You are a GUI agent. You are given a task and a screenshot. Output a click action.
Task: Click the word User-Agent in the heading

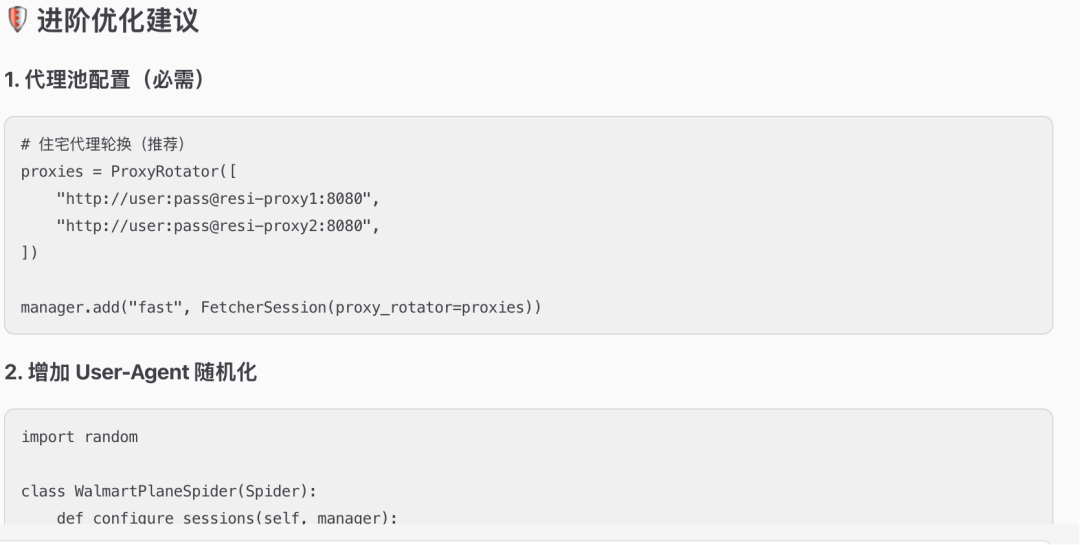coord(132,373)
